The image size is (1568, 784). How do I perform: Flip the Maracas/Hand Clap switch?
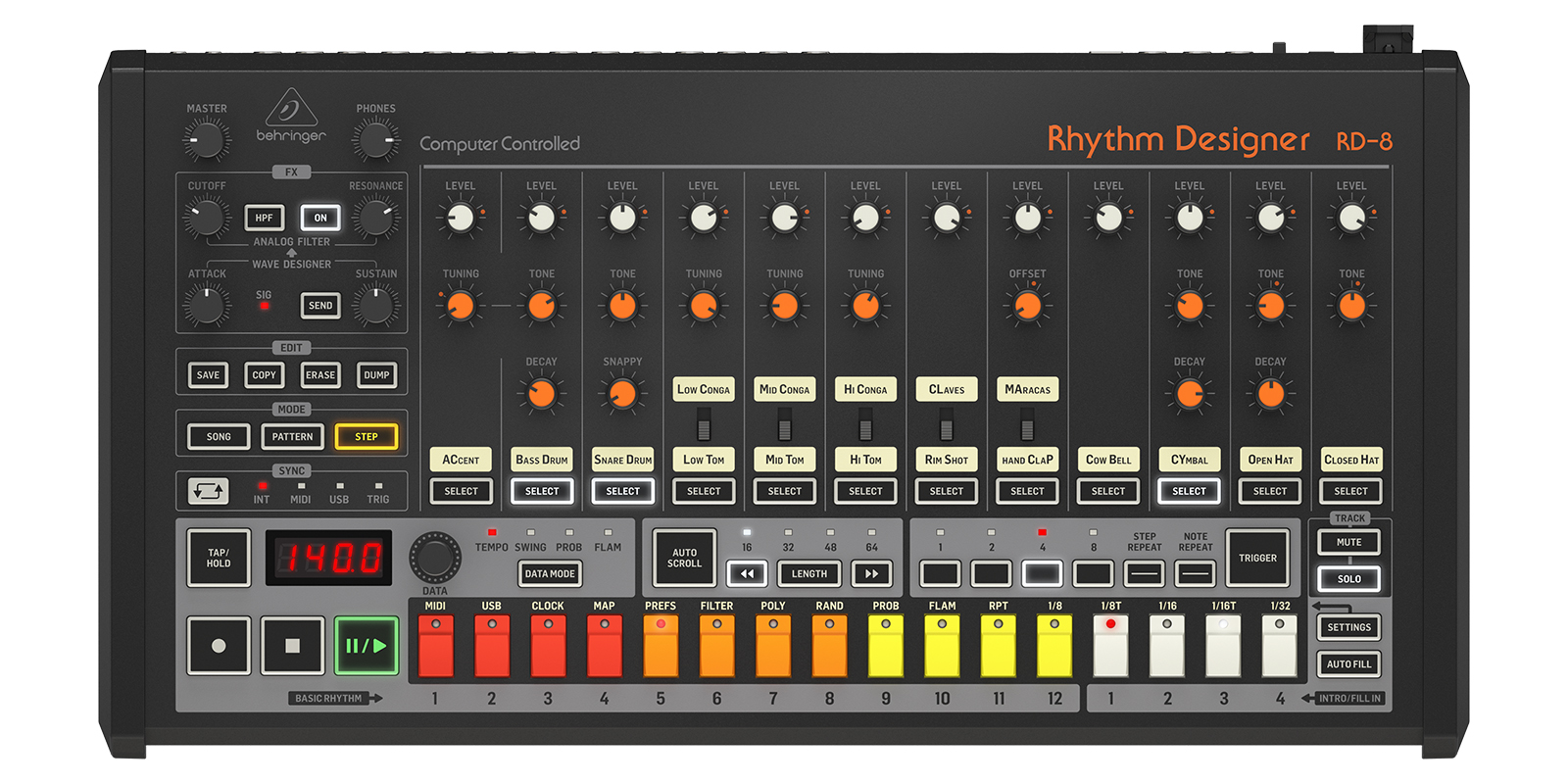[1027, 425]
